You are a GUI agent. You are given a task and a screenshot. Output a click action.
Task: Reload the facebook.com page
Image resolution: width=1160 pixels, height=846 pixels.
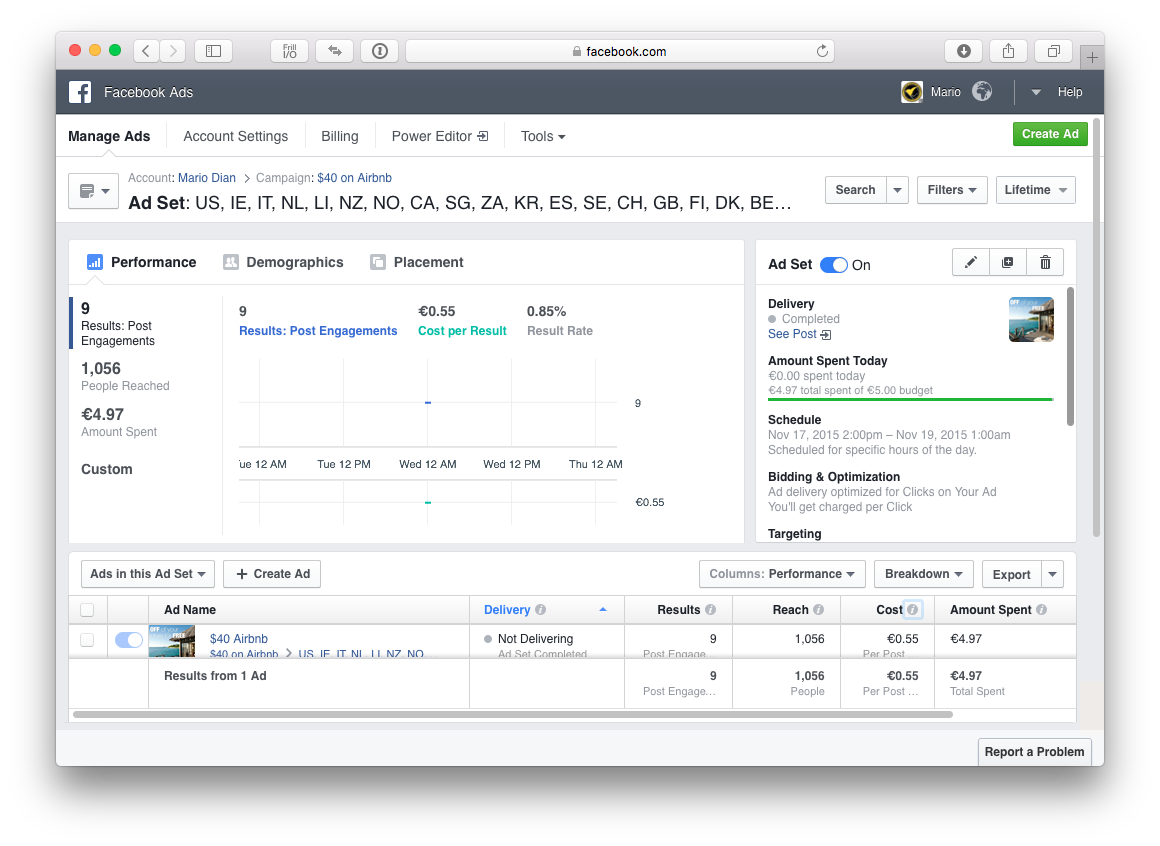coord(822,51)
